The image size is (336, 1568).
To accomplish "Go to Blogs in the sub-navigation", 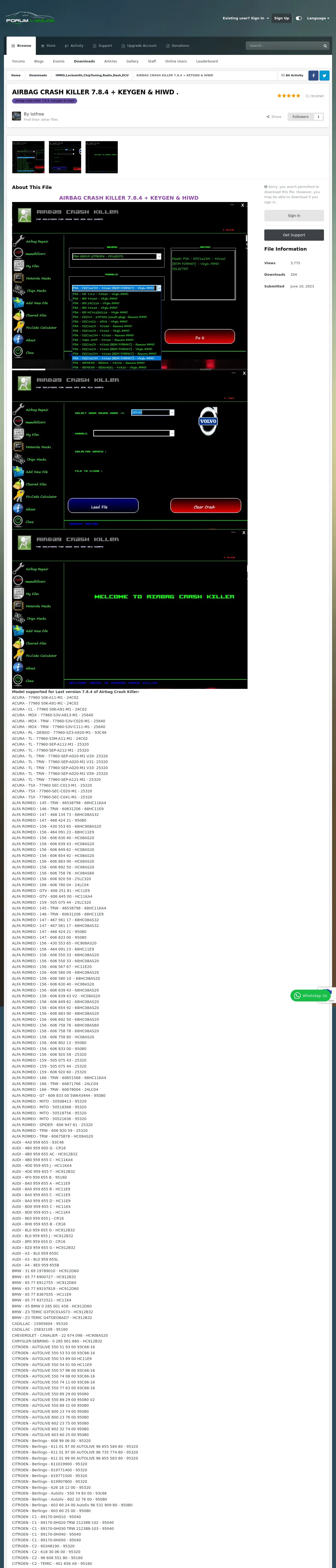I will coord(39,61).
